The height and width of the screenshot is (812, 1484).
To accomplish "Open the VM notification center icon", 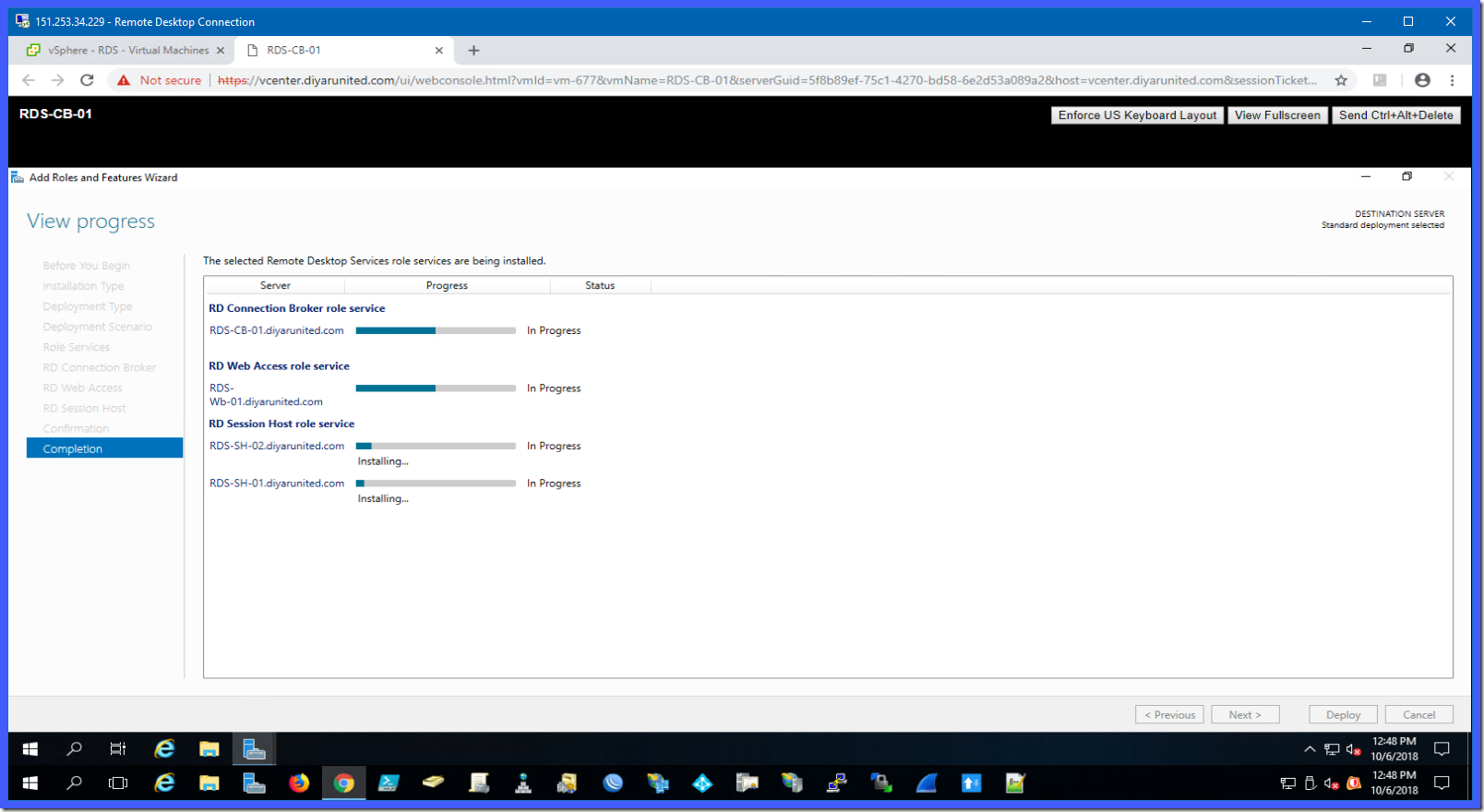I will point(1442,749).
